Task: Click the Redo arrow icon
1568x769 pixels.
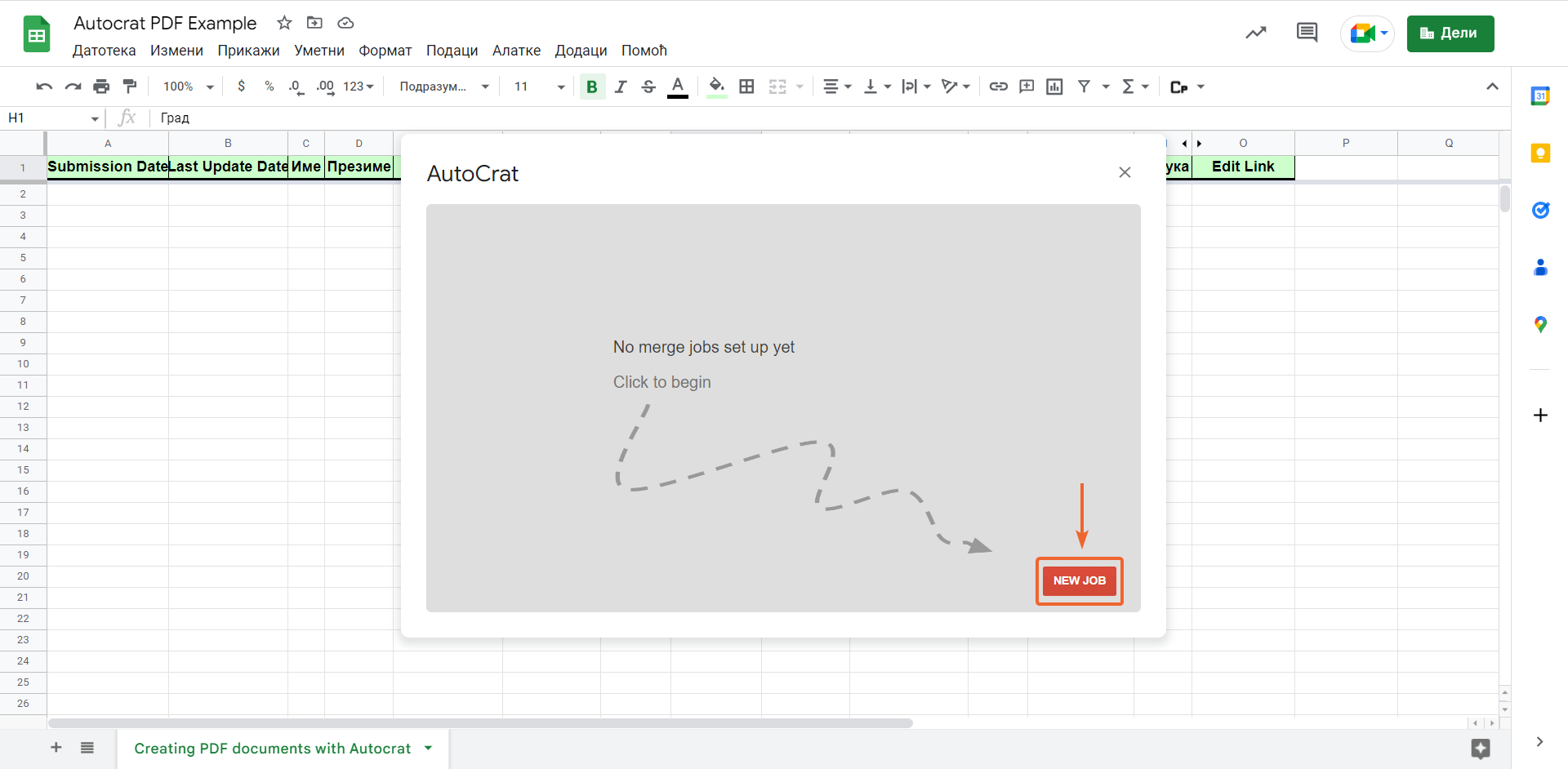Action: (x=73, y=87)
